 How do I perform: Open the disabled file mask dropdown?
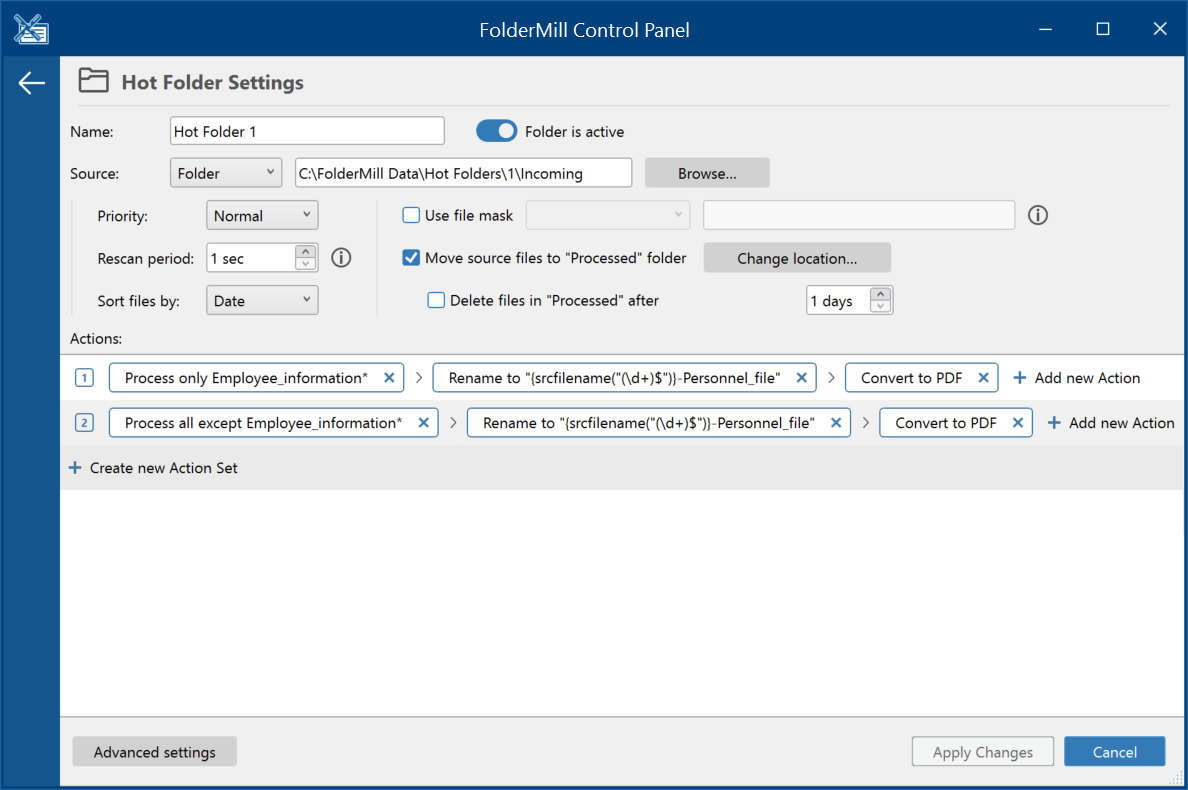pyautogui.click(x=608, y=215)
